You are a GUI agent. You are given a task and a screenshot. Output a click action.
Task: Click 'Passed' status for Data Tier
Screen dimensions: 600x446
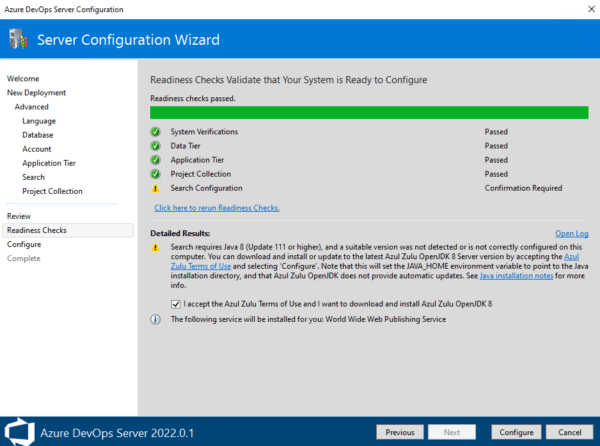pyautogui.click(x=496, y=146)
